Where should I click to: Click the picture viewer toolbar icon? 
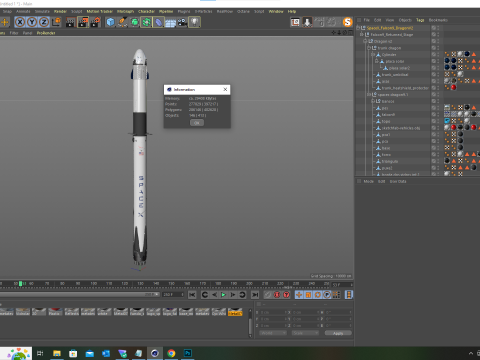tap(295, 22)
